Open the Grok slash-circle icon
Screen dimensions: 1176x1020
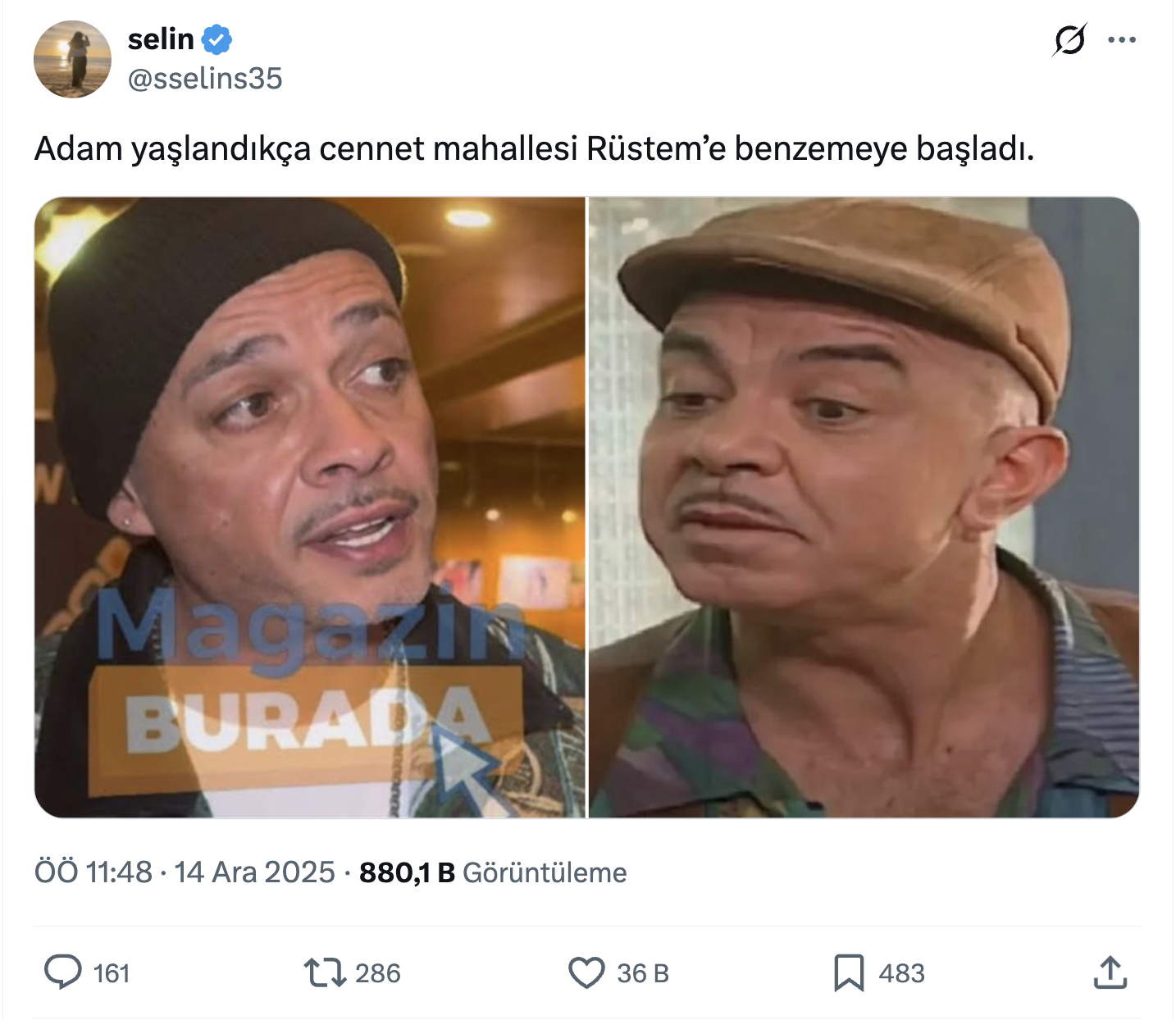1070,39
